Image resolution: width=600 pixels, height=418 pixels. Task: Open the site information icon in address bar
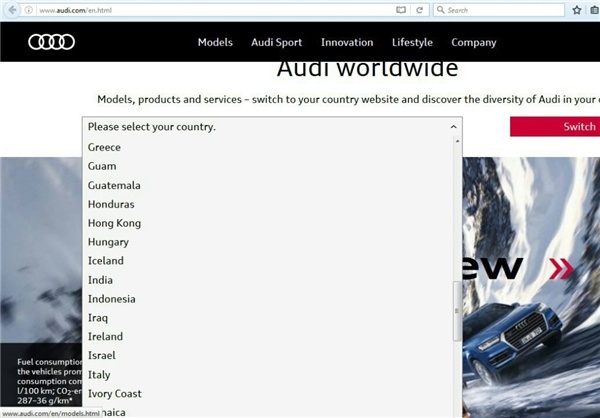[x=29, y=10]
